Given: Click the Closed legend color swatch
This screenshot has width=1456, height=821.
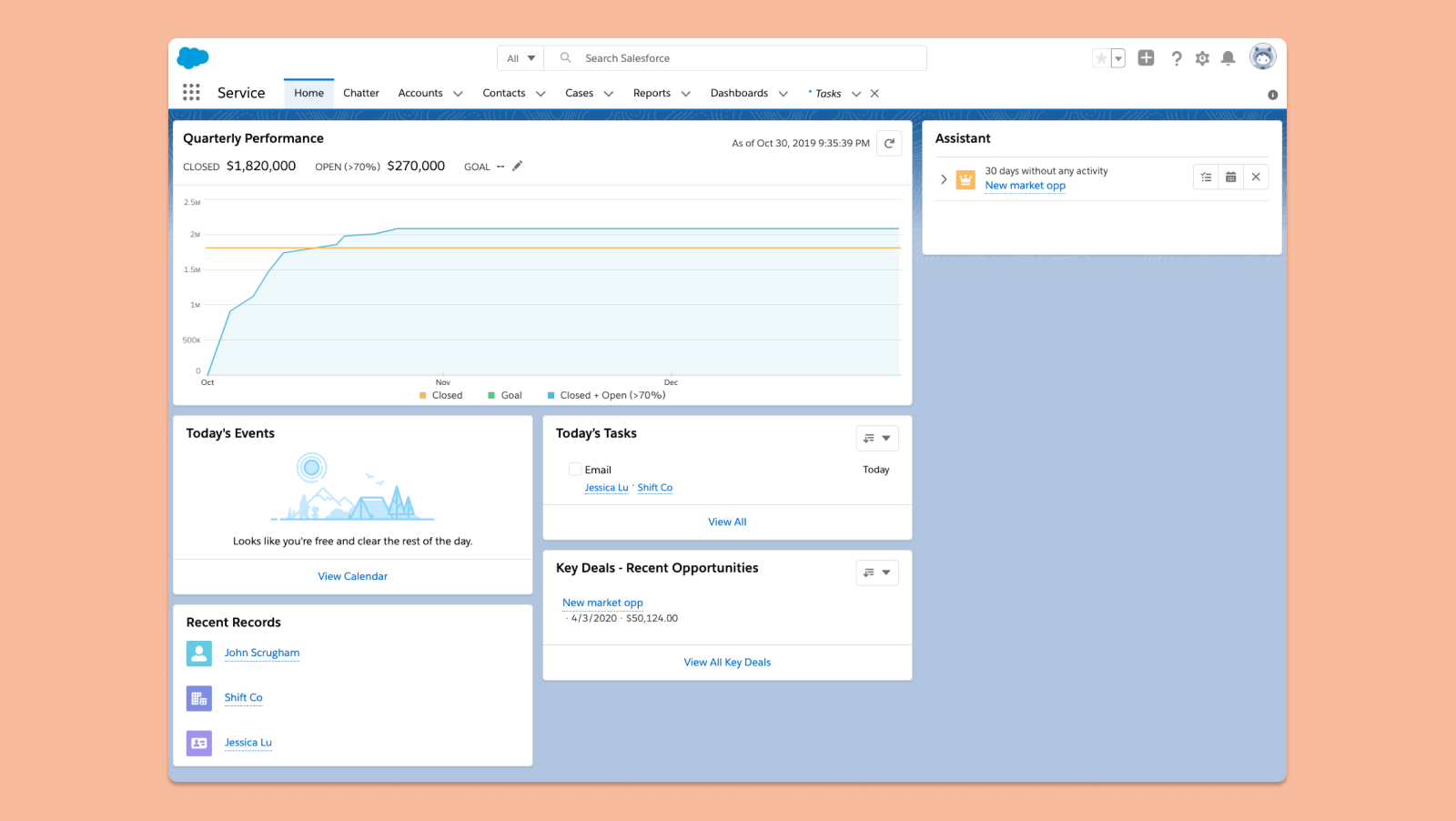Looking at the screenshot, I should (421, 395).
